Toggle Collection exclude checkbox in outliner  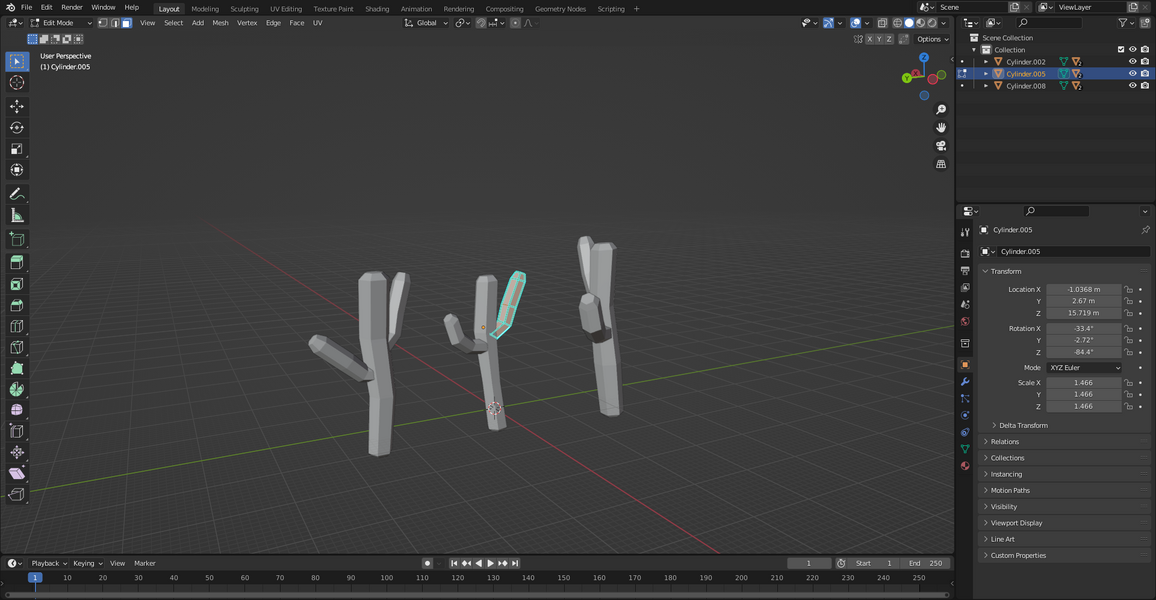tap(1121, 49)
